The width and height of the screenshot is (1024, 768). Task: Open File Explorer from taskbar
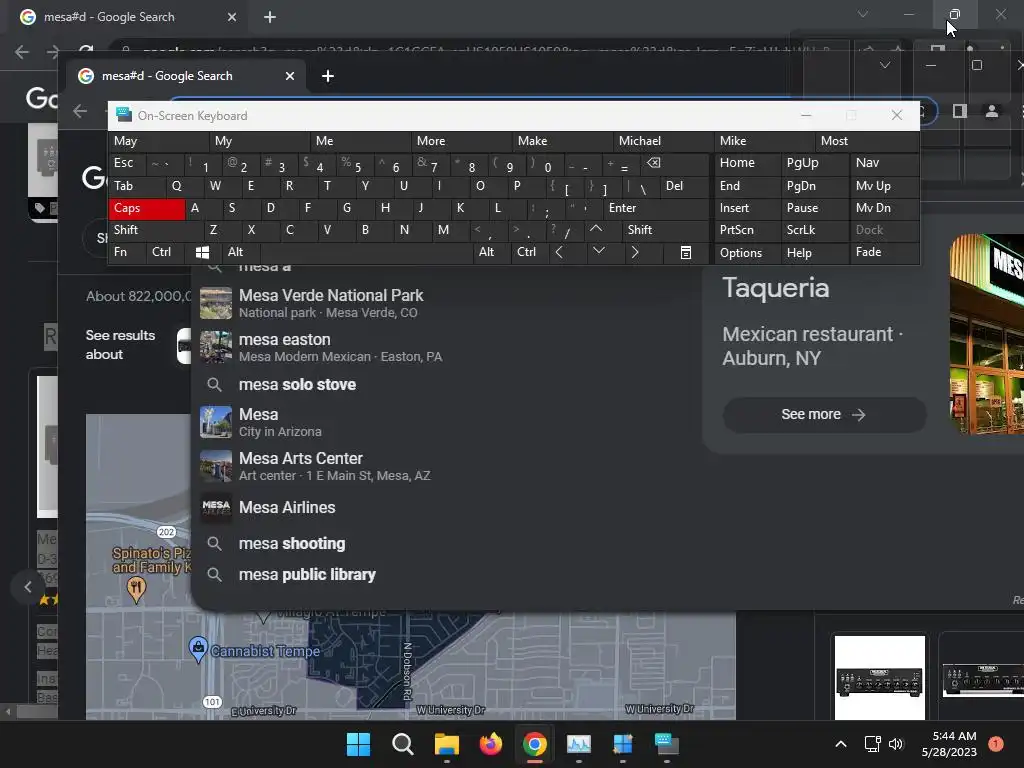pos(447,744)
